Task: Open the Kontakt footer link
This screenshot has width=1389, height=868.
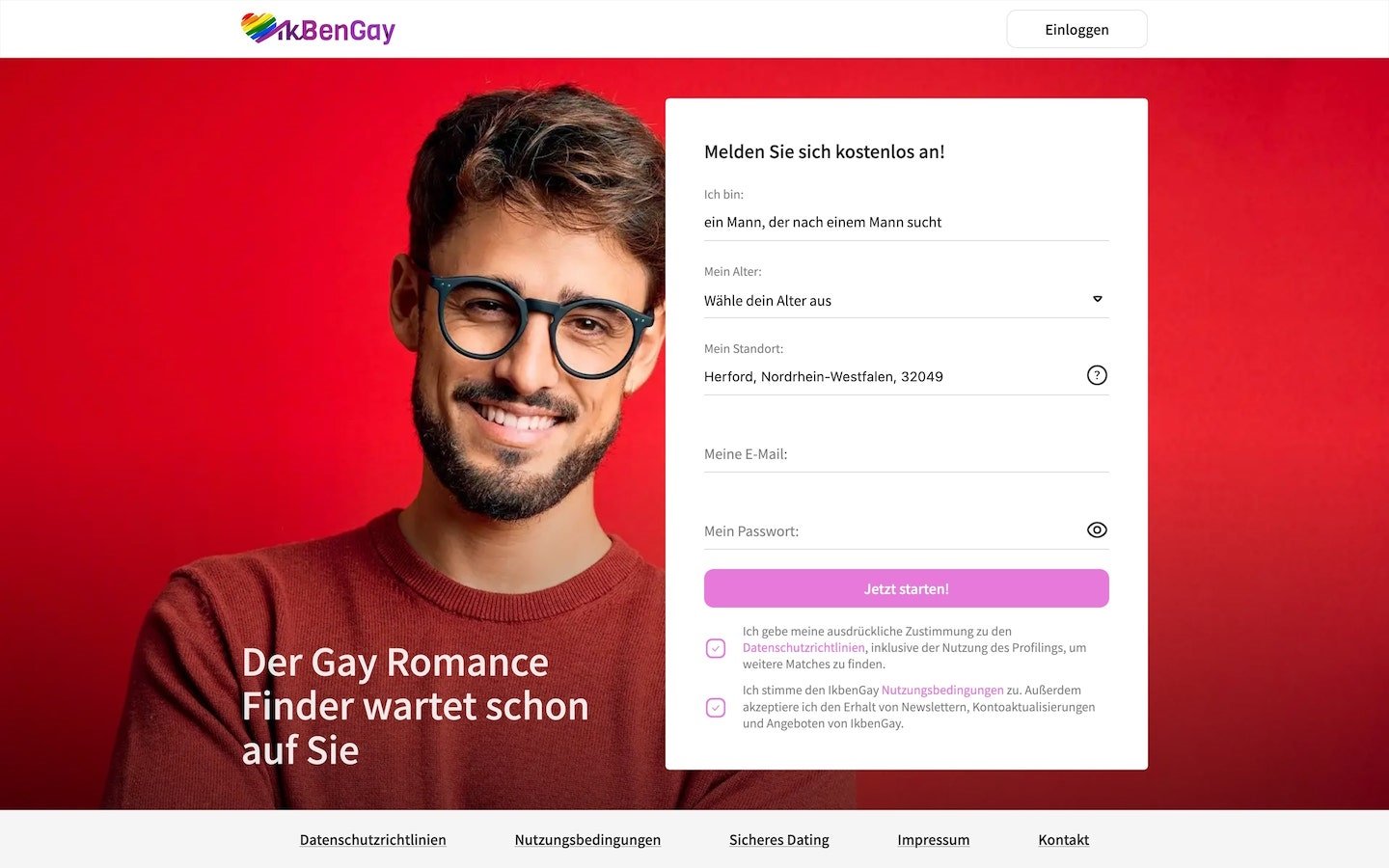Action: tap(1063, 840)
